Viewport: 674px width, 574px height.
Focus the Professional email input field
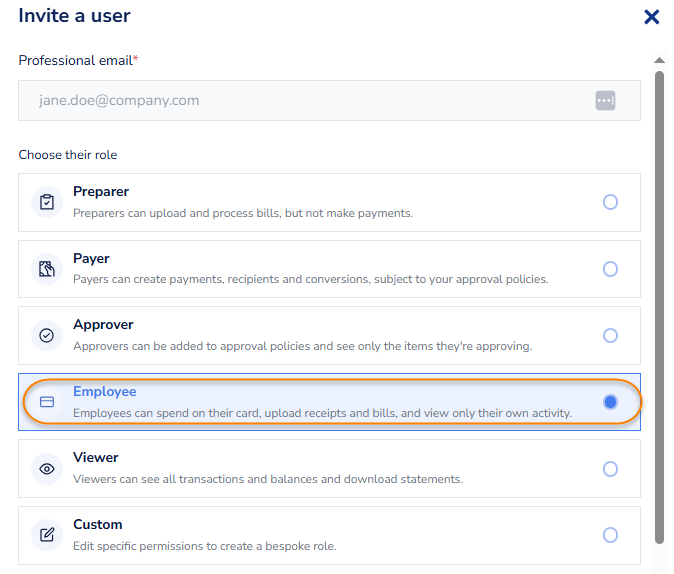click(x=300, y=100)
